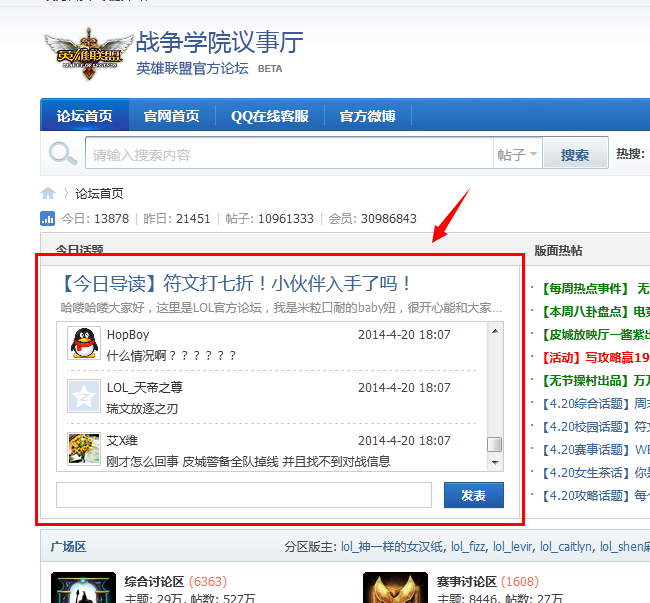Open moderator lol_caitlyn profile

[566, 547]
